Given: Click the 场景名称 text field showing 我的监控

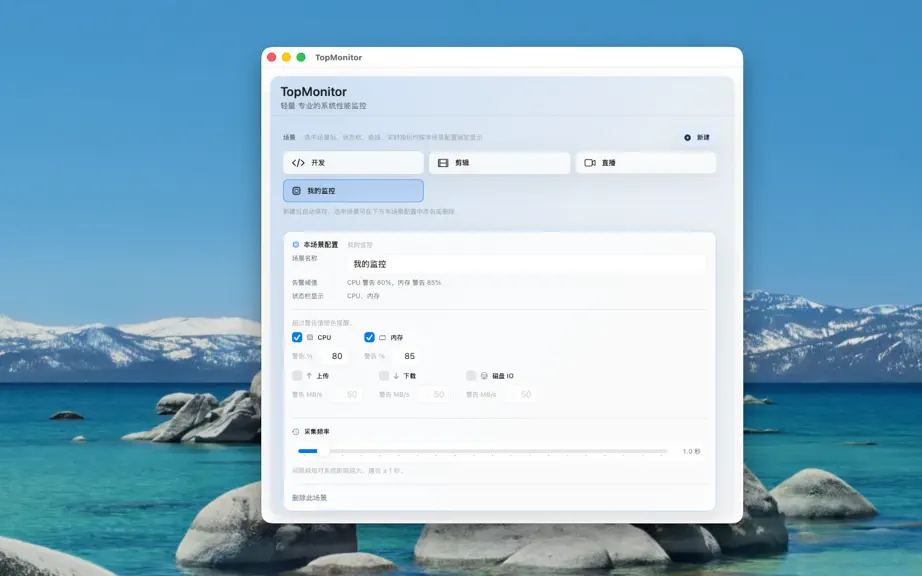Looking at the screenshot, I should point(527,264).
